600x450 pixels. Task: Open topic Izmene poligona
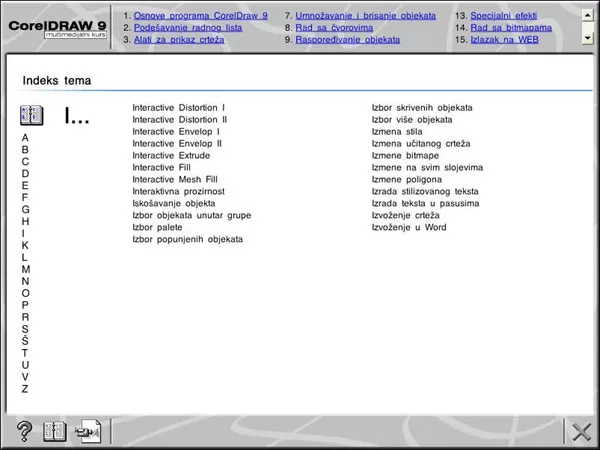pyautogui.click(x=407, y=179)
